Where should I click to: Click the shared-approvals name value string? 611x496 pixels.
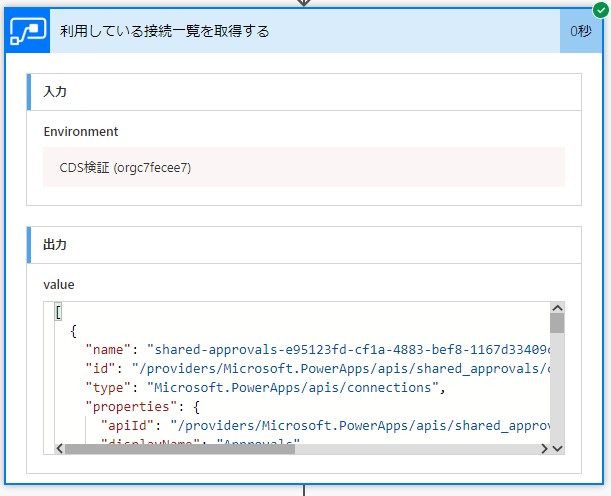click(x=348, y=349)
